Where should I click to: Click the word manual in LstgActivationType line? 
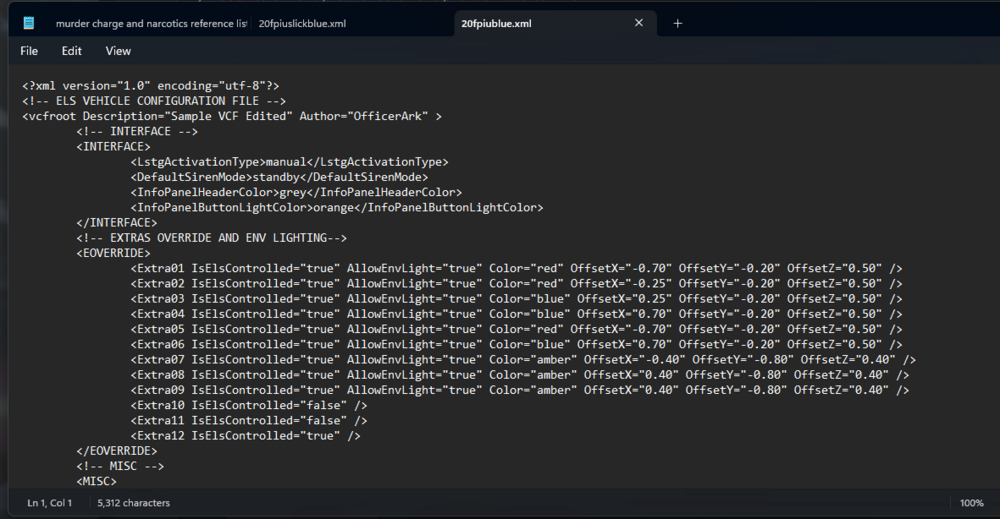click(286, 162)
